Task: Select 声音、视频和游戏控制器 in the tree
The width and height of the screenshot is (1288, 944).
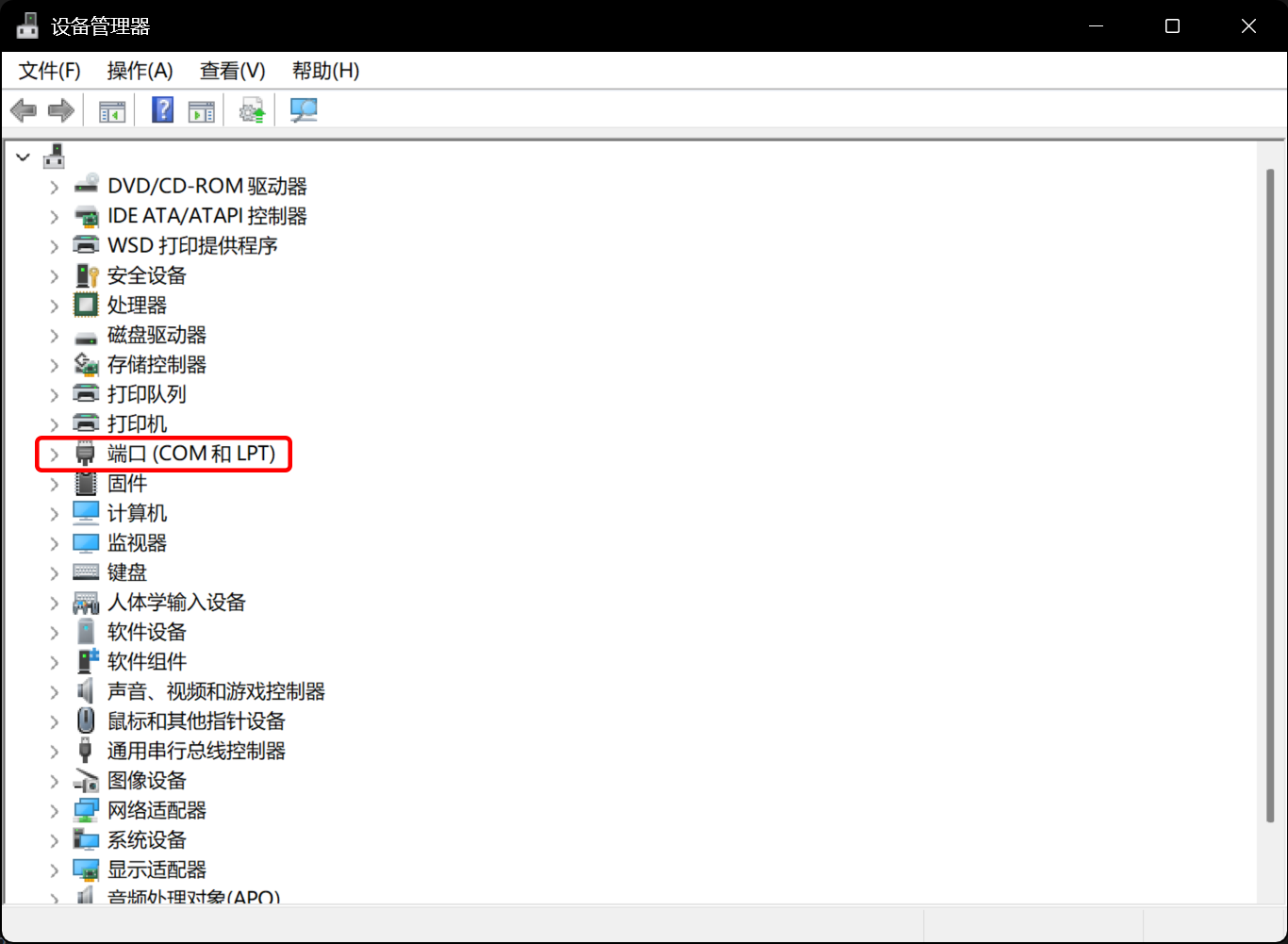Action: tap(216, 691)
